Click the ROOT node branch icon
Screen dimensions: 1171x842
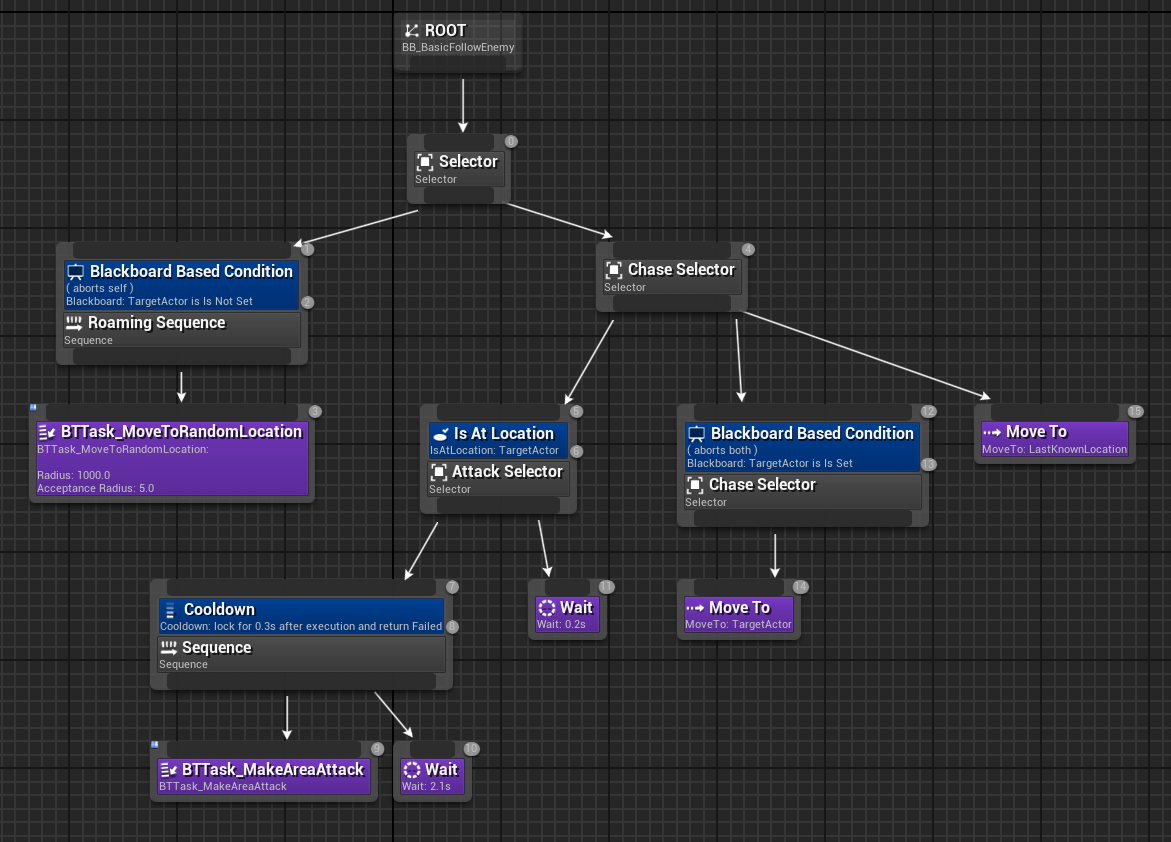411,31
